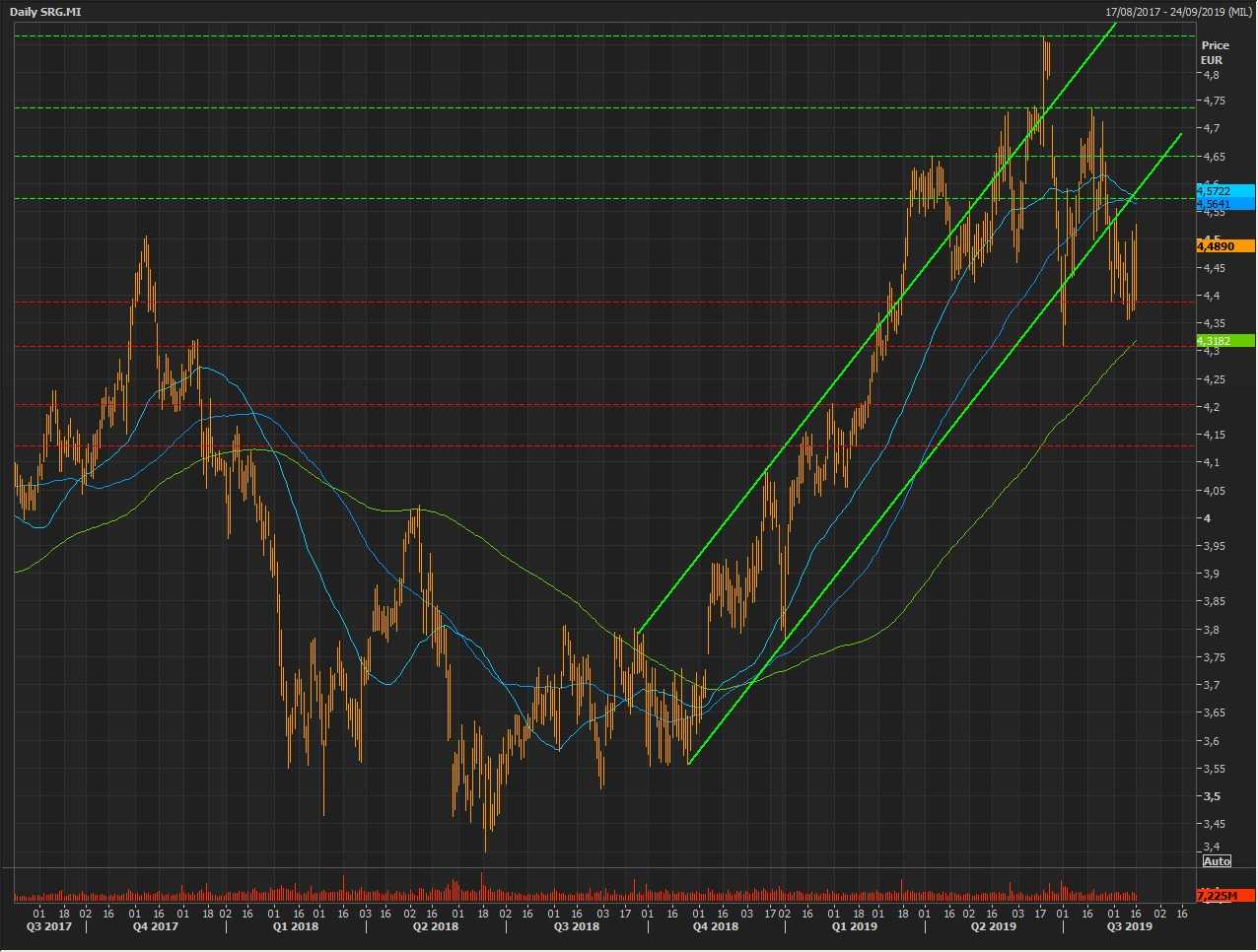Screen dimensions: 1258x952
Task: Click the 3,45 price axis value
Action: (x=1214, y=824)
